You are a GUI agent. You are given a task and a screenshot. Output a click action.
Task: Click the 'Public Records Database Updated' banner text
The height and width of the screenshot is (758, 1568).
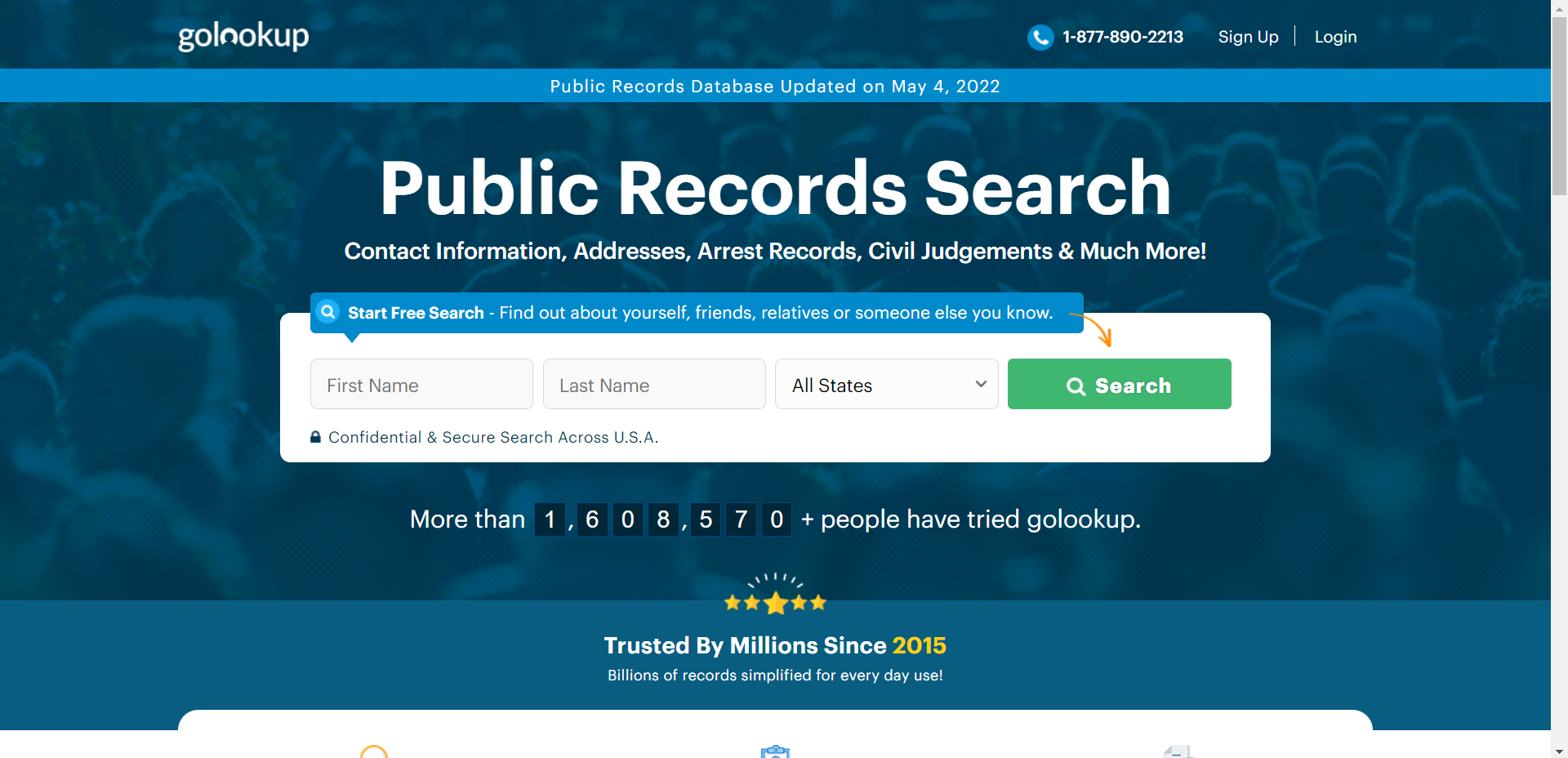point(775,86)
